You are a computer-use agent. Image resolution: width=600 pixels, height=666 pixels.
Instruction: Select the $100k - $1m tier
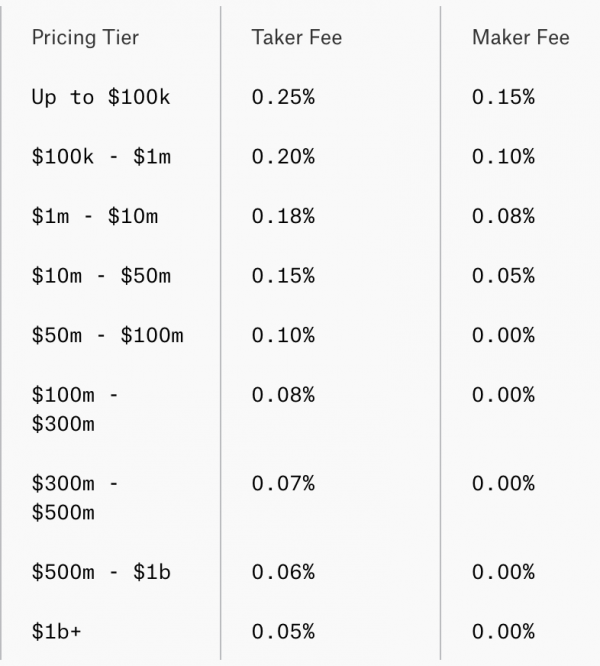(x=100, y=157)
